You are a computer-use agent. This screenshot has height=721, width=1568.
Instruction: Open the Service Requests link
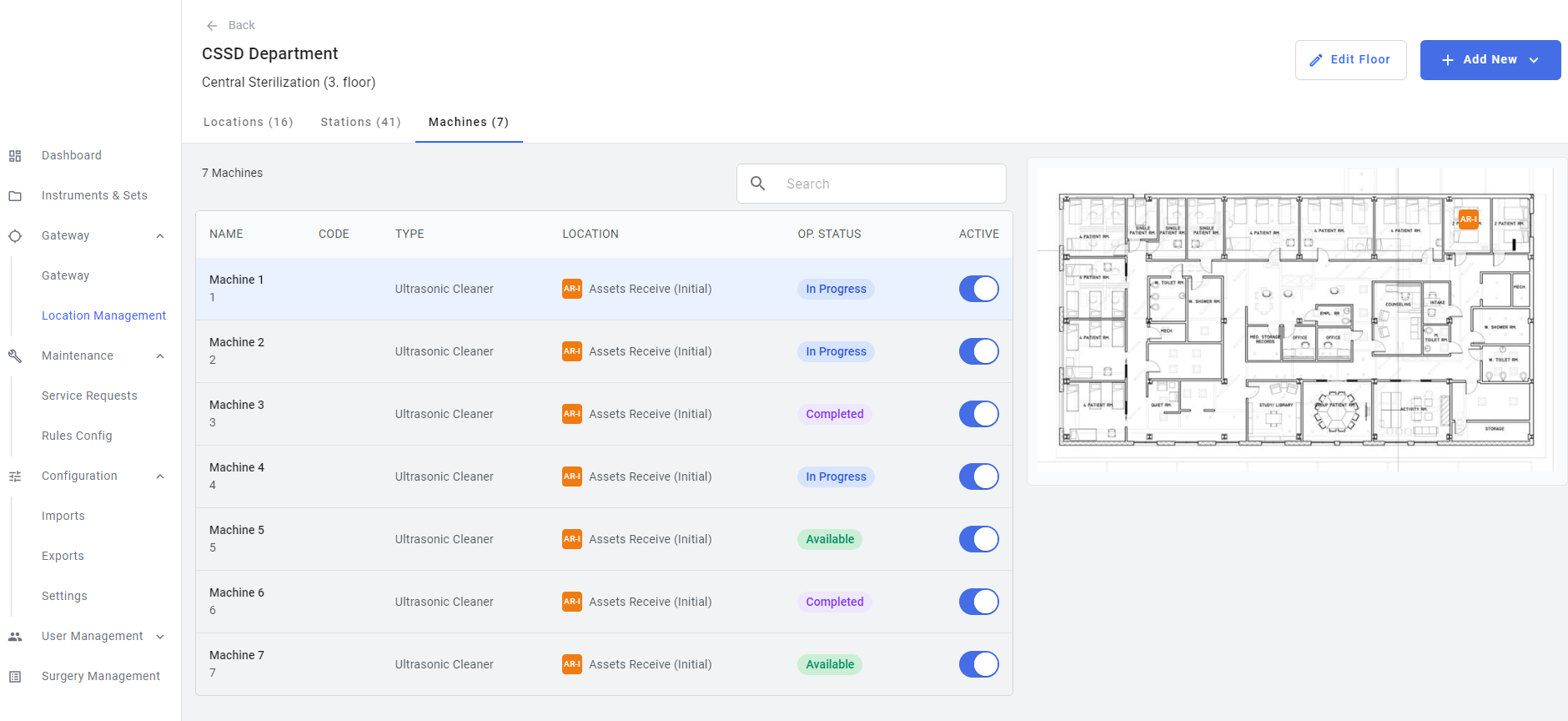(x=89, y=396)
